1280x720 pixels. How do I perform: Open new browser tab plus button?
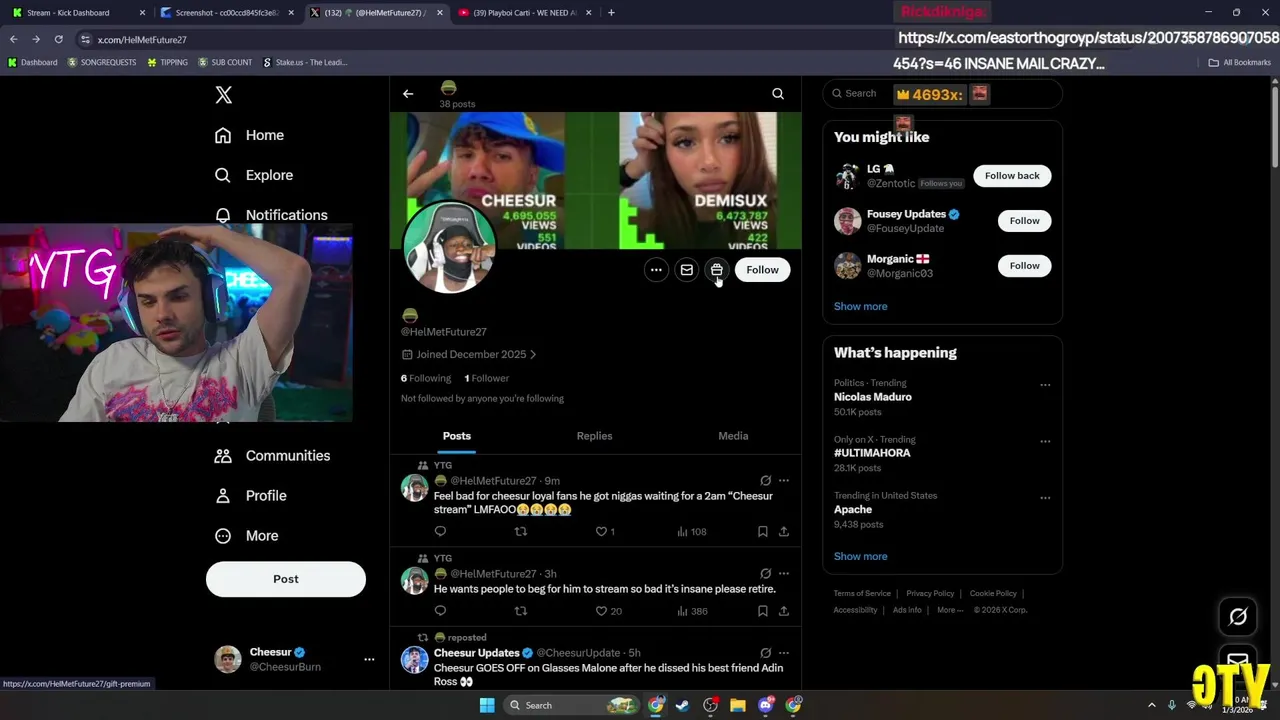(x=611, y=13)
